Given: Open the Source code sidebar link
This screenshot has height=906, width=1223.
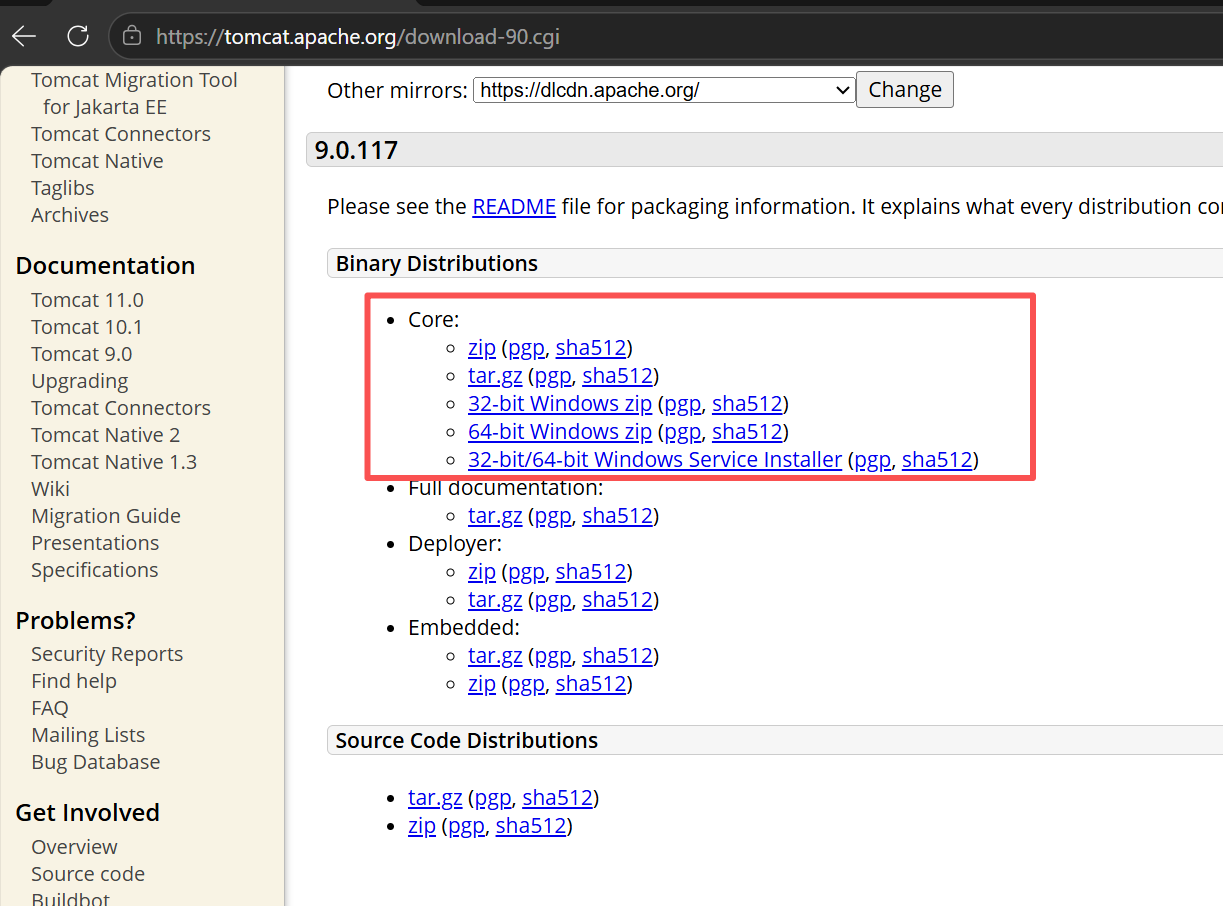Looking at the screenshot, I should coord(88,874).
